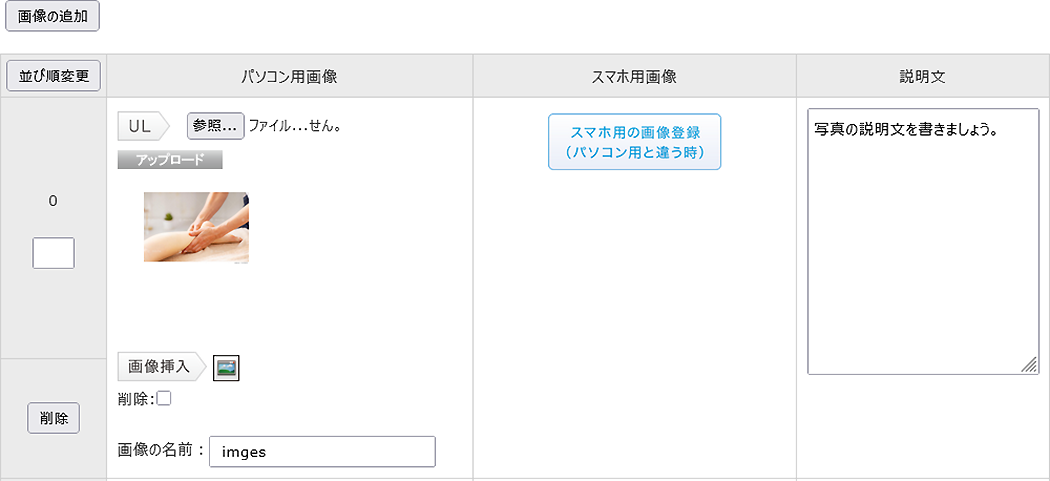The height and width of the screenshot is (481, 1050).
Task: Click the 削除 button in left column
Action: (54, 418)
